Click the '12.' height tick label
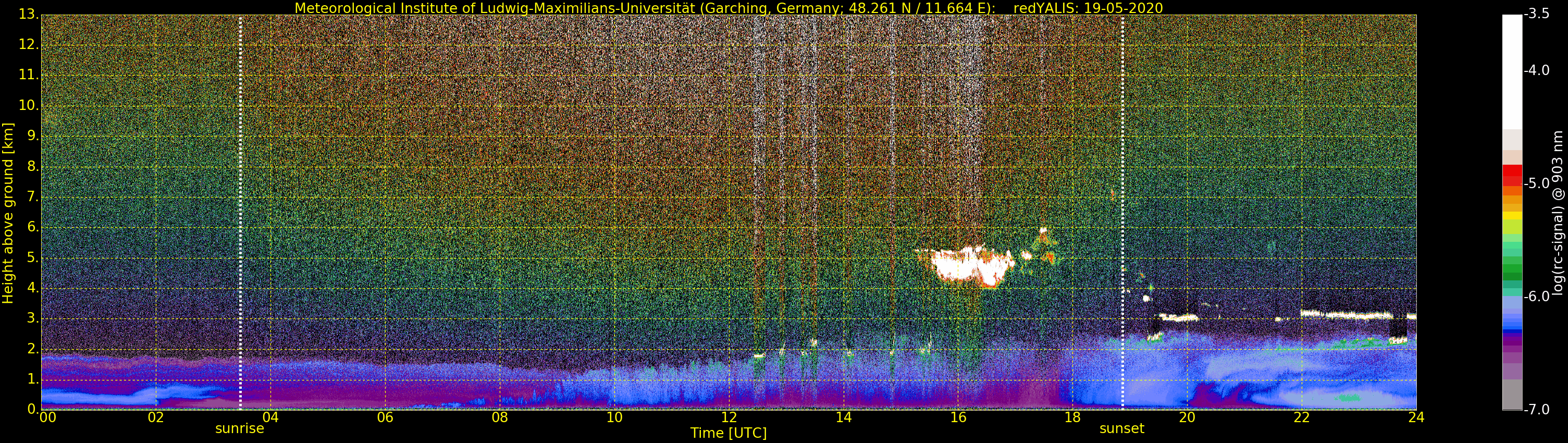The height and width of the screenshot is (443, 1568). (29, 44)
